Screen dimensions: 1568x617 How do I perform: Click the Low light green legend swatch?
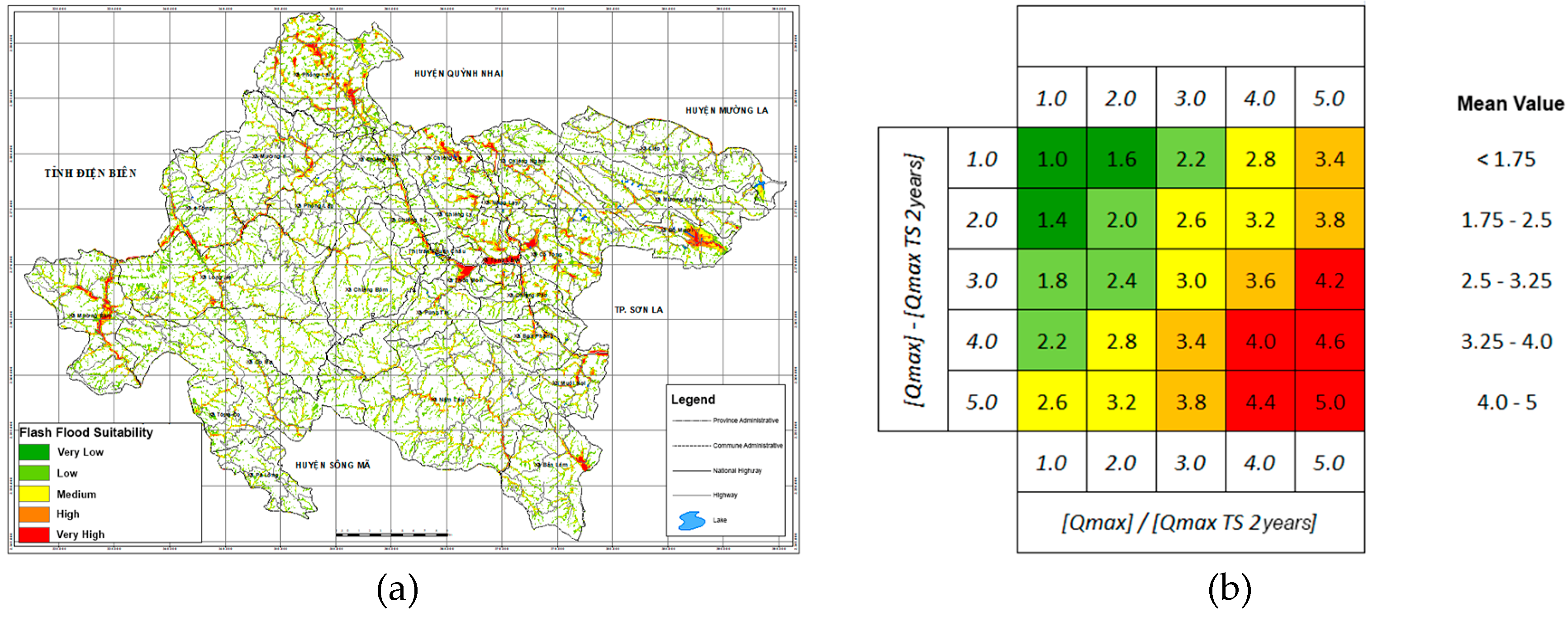[34, 473]
